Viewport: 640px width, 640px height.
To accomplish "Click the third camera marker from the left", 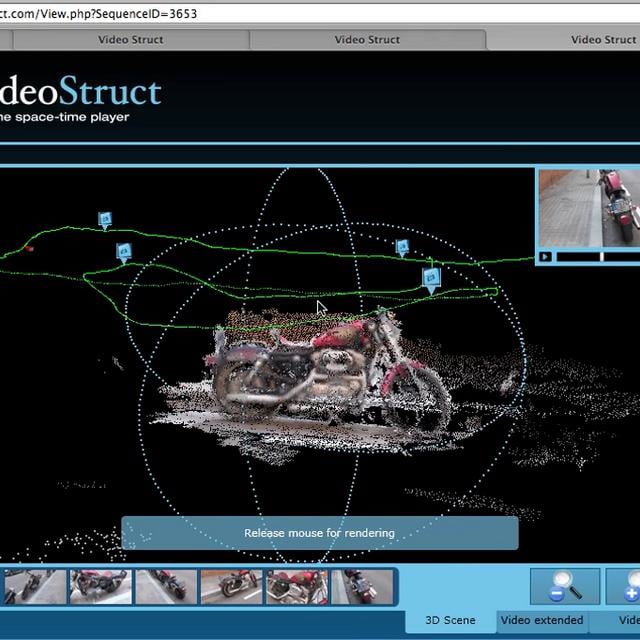I will point(403,247).
